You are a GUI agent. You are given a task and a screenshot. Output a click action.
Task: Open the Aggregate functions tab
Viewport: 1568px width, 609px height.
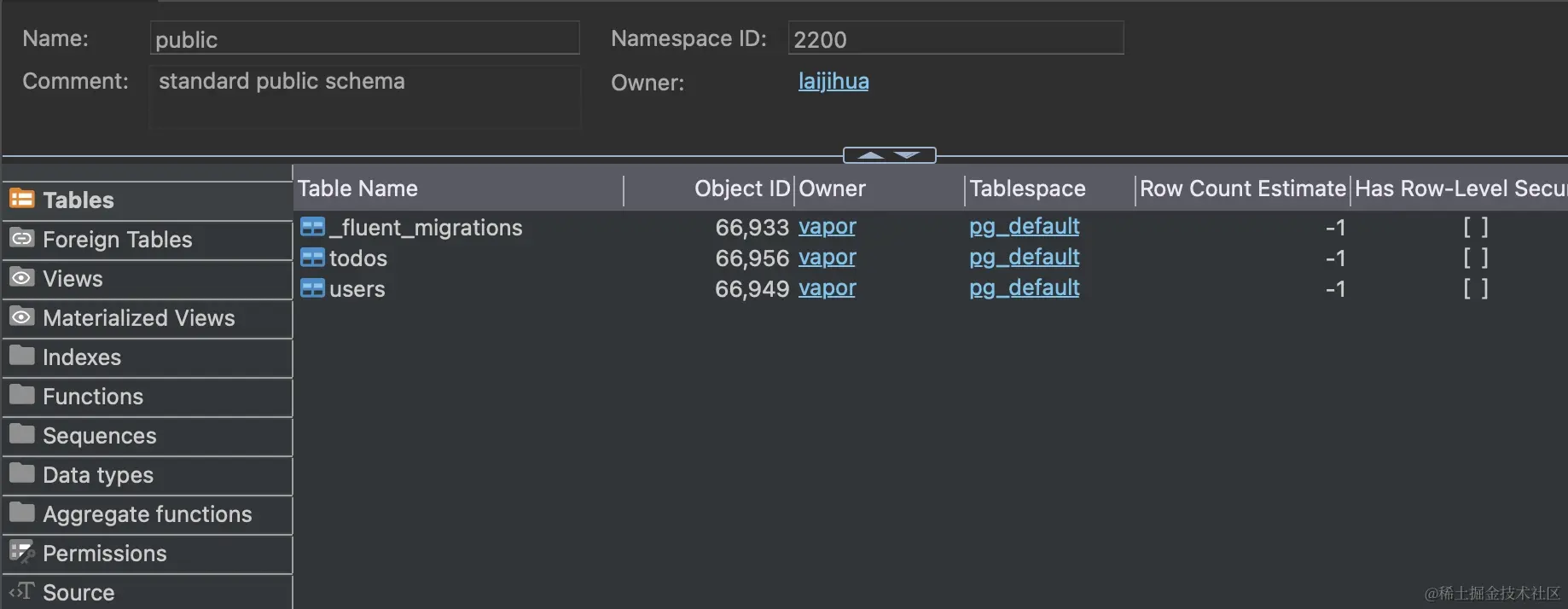click(x=148, y=514)
